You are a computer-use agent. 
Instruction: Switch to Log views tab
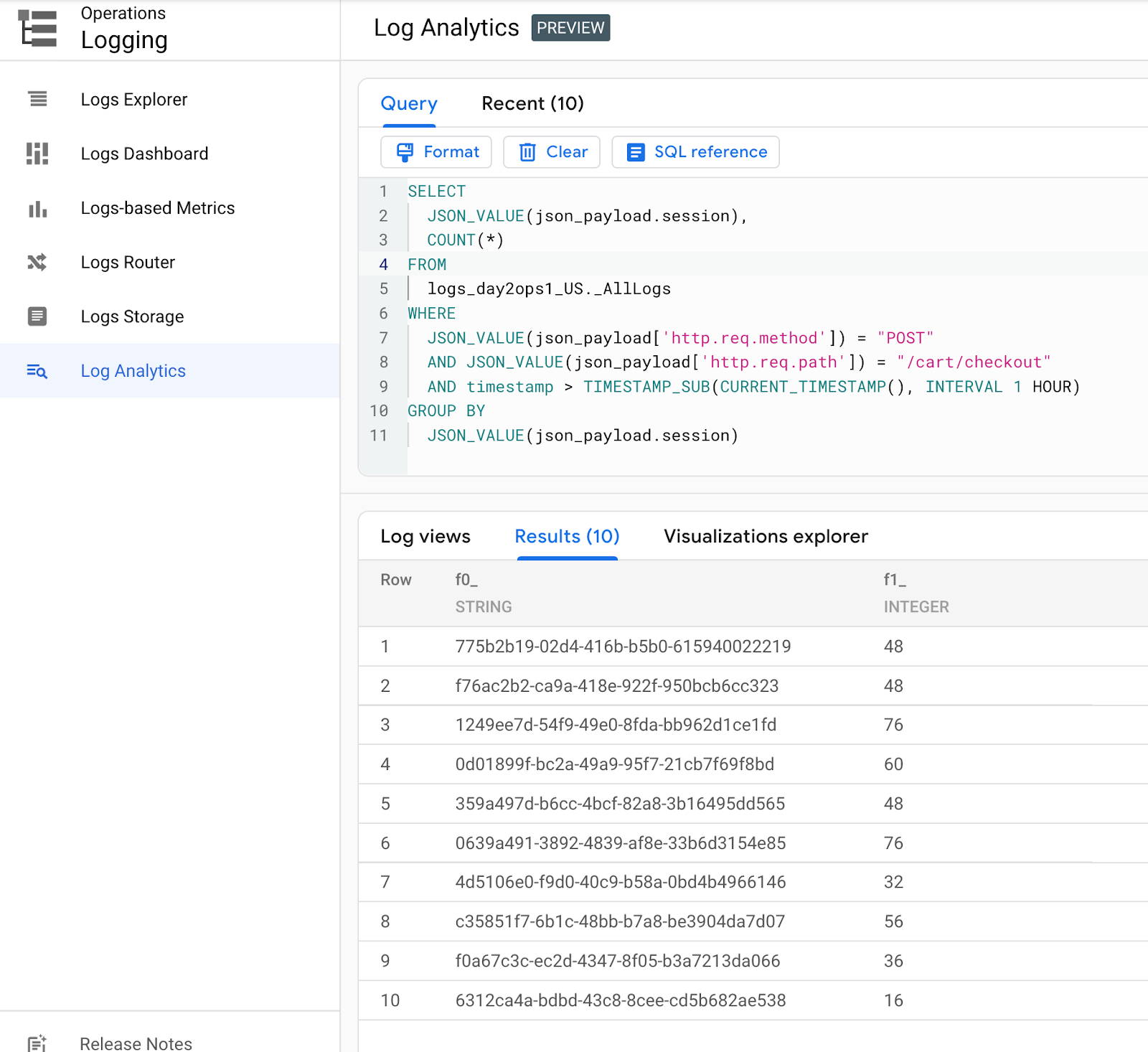(x=425, y=537)
